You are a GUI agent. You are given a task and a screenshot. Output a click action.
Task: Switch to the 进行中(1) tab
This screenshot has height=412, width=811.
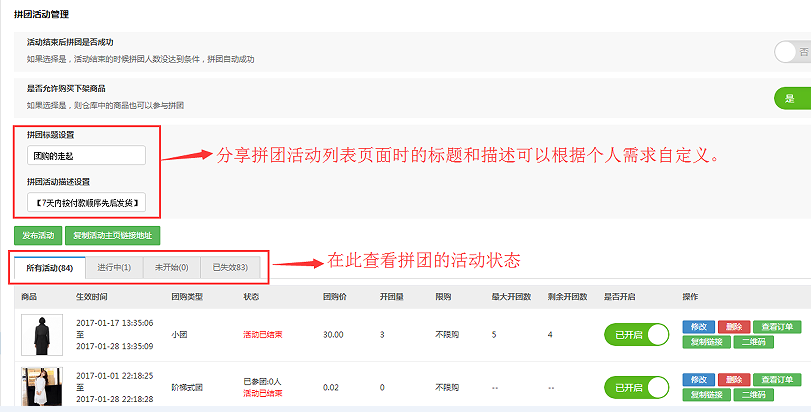coord(115,267)
